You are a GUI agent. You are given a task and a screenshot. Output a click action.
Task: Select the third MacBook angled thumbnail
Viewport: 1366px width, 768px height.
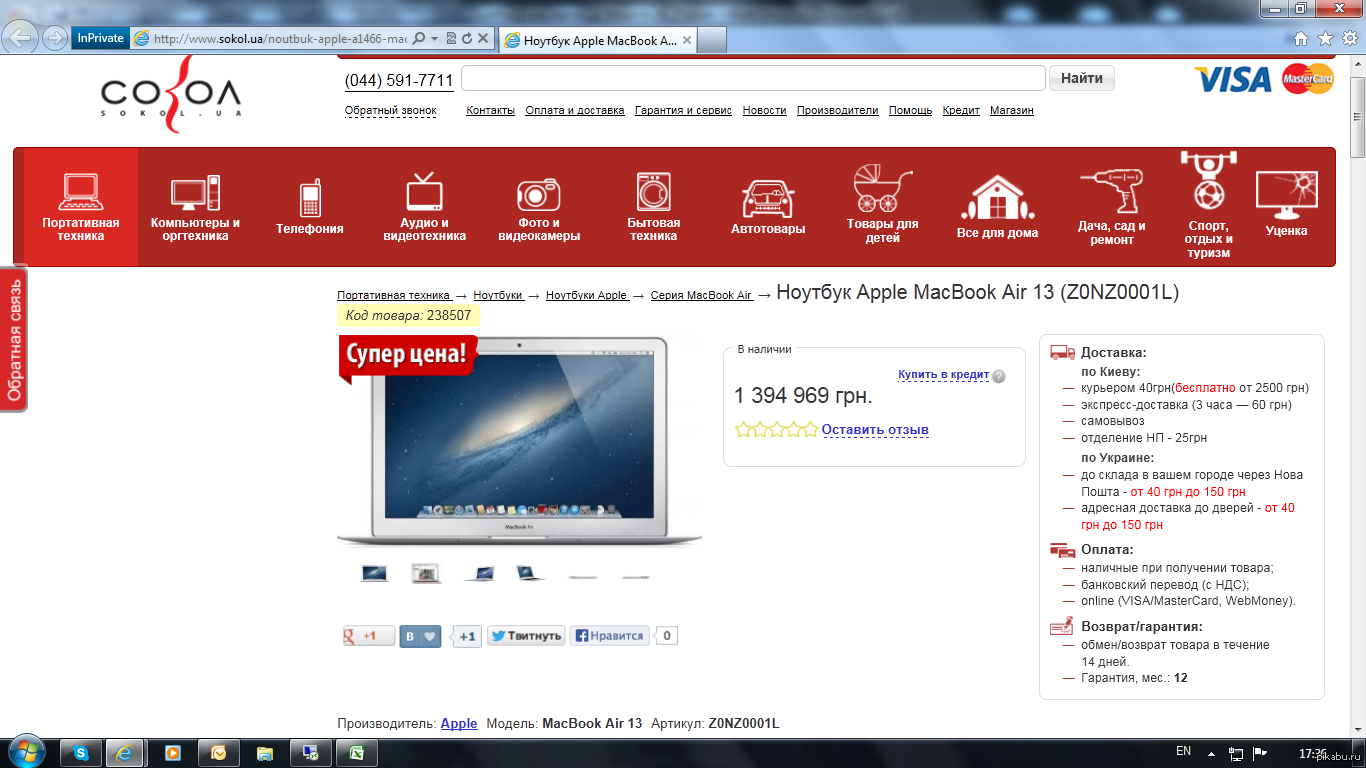point(479,573)
